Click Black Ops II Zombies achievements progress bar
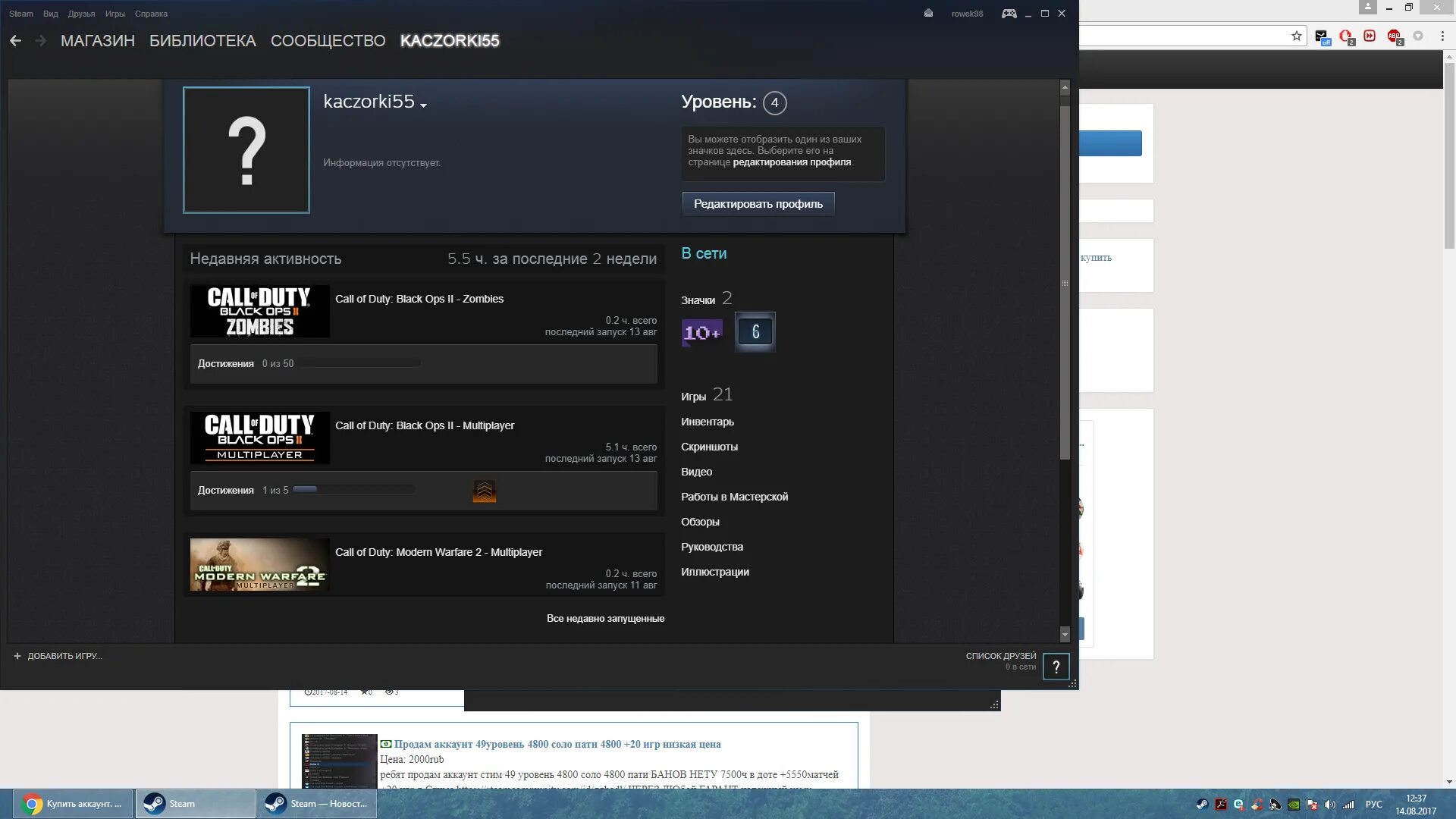This screenshot has width=1456, height=819. coord(359,363)
